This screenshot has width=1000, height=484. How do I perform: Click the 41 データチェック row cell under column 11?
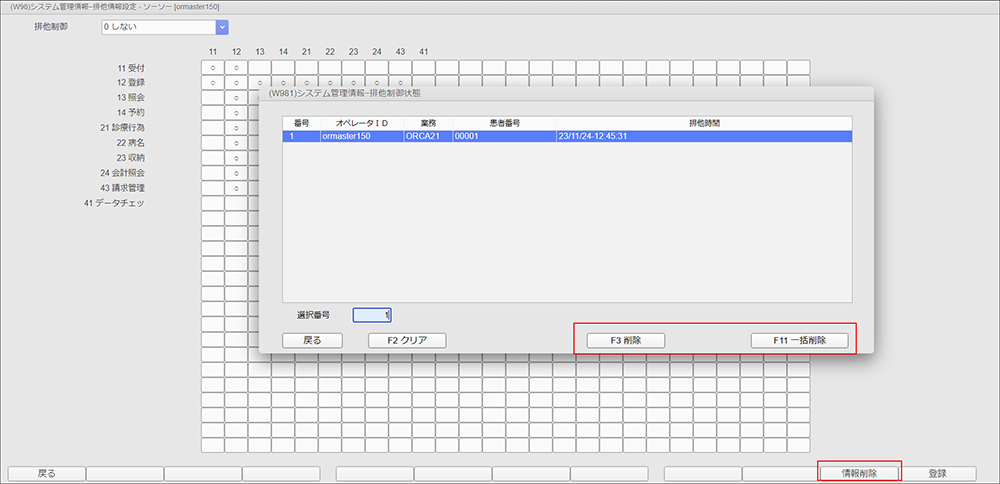click(212, 203)
